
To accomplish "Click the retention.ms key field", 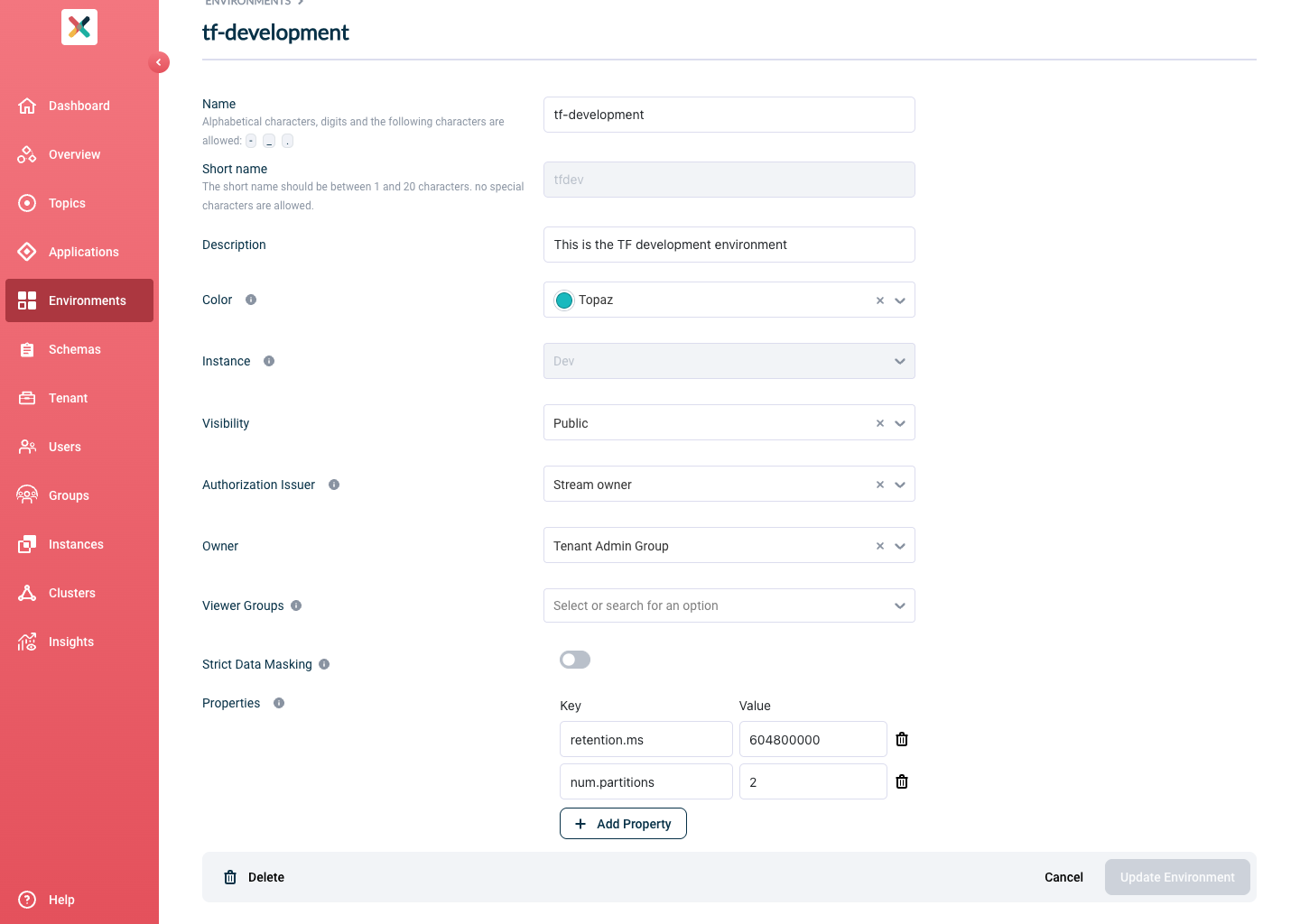I will pyautogui.click(x=646, y=739).
